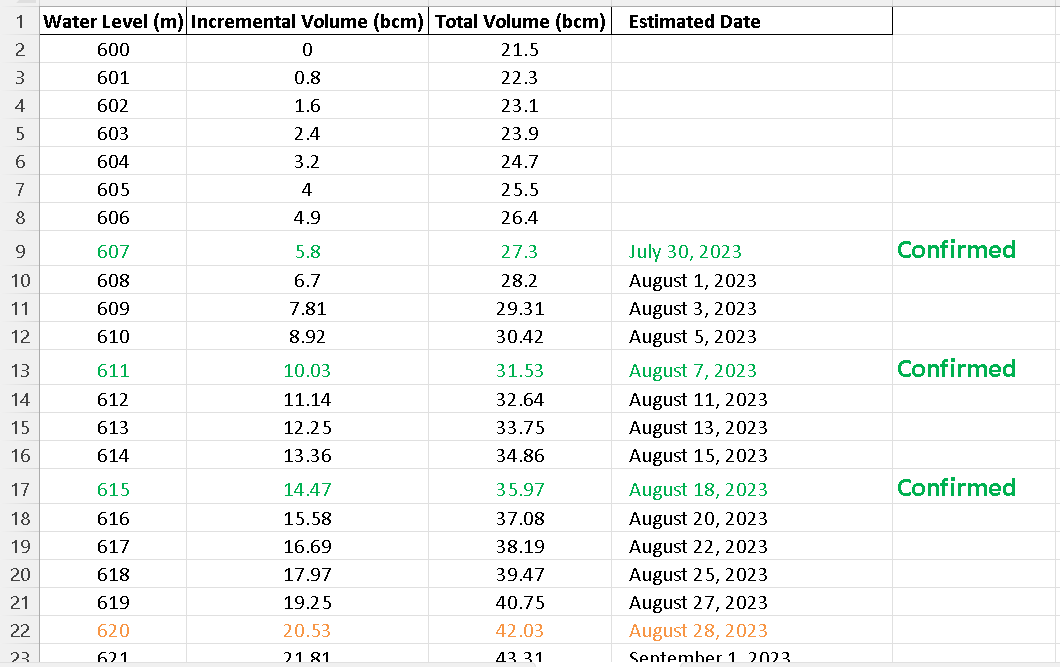Select the Total Volume (bcm) header cell

tap(520, 22)
